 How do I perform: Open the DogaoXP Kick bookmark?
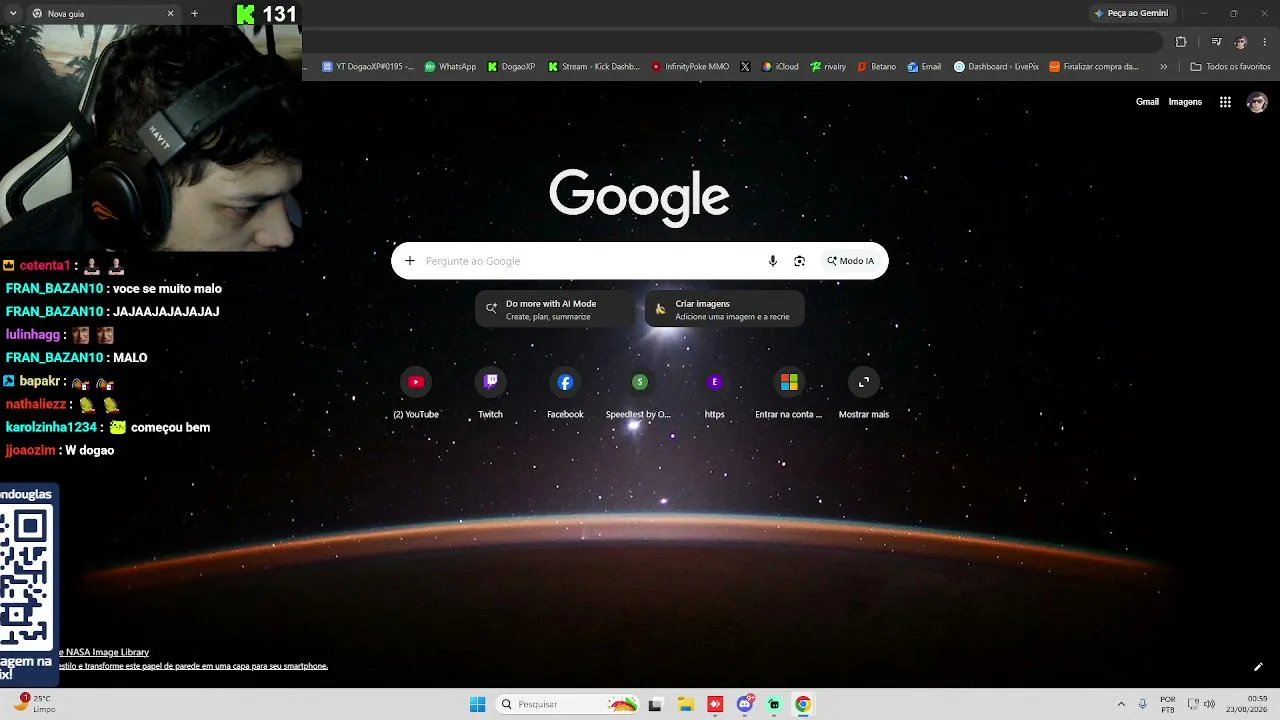click(512, 67)
